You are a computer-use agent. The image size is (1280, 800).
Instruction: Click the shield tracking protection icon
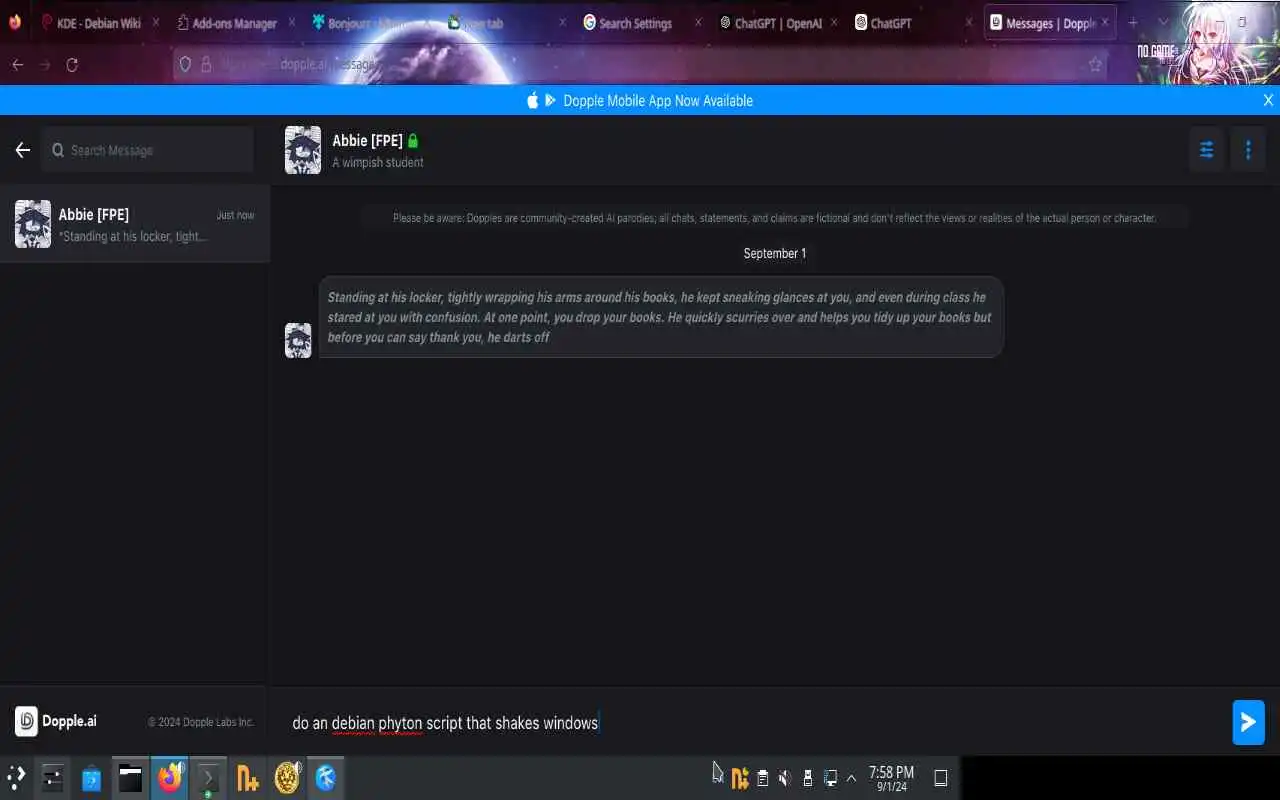(x=185, y=65)
